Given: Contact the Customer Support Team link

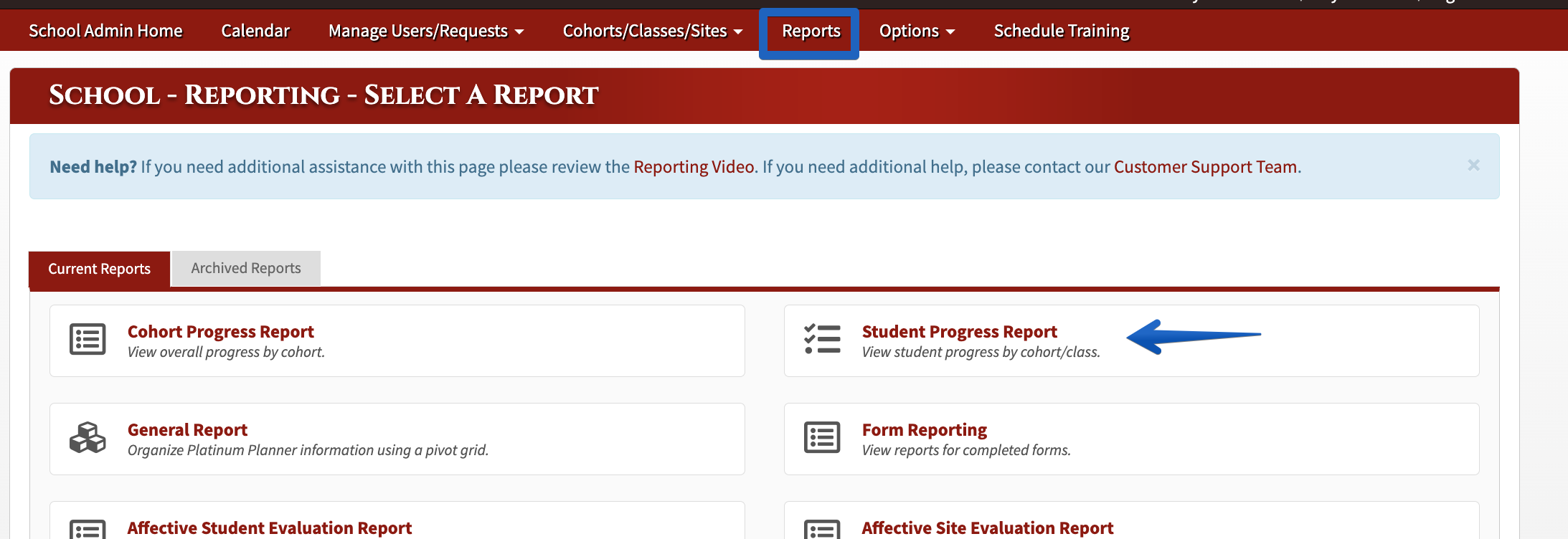Looking at the screenshot, I should (x=1205, y=167).
